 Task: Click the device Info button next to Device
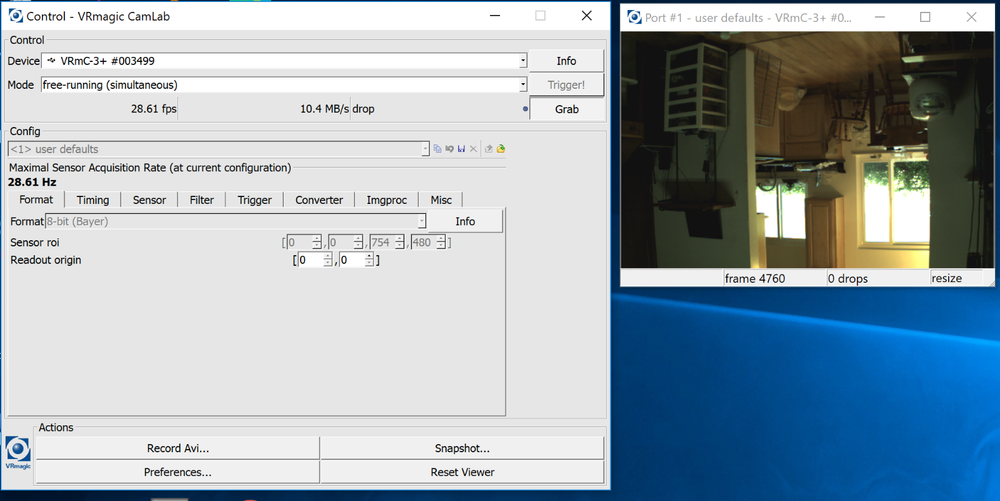pyautogui.click(x=566, y=61)
